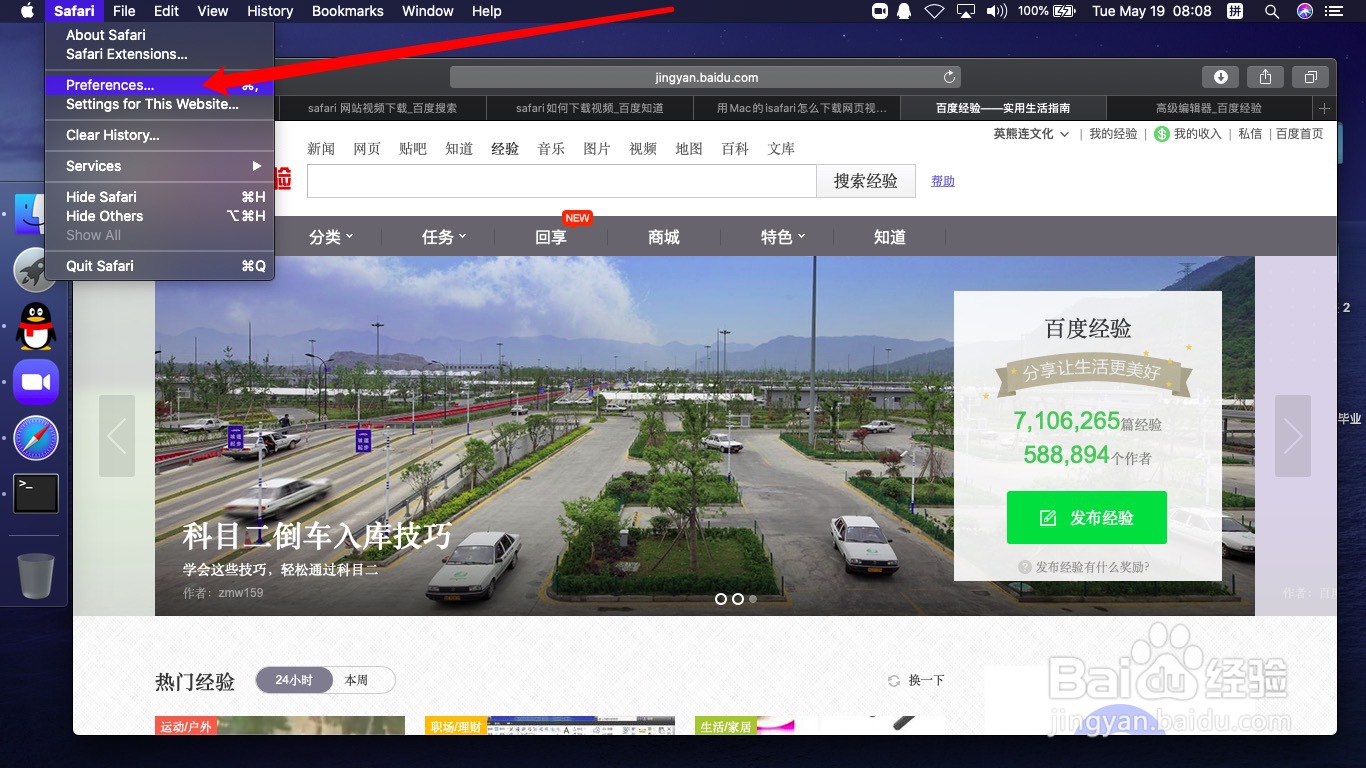1366x768 pixels.
Task: Choose Preferences... in Safari menu
Action: (x=160, y=85)
